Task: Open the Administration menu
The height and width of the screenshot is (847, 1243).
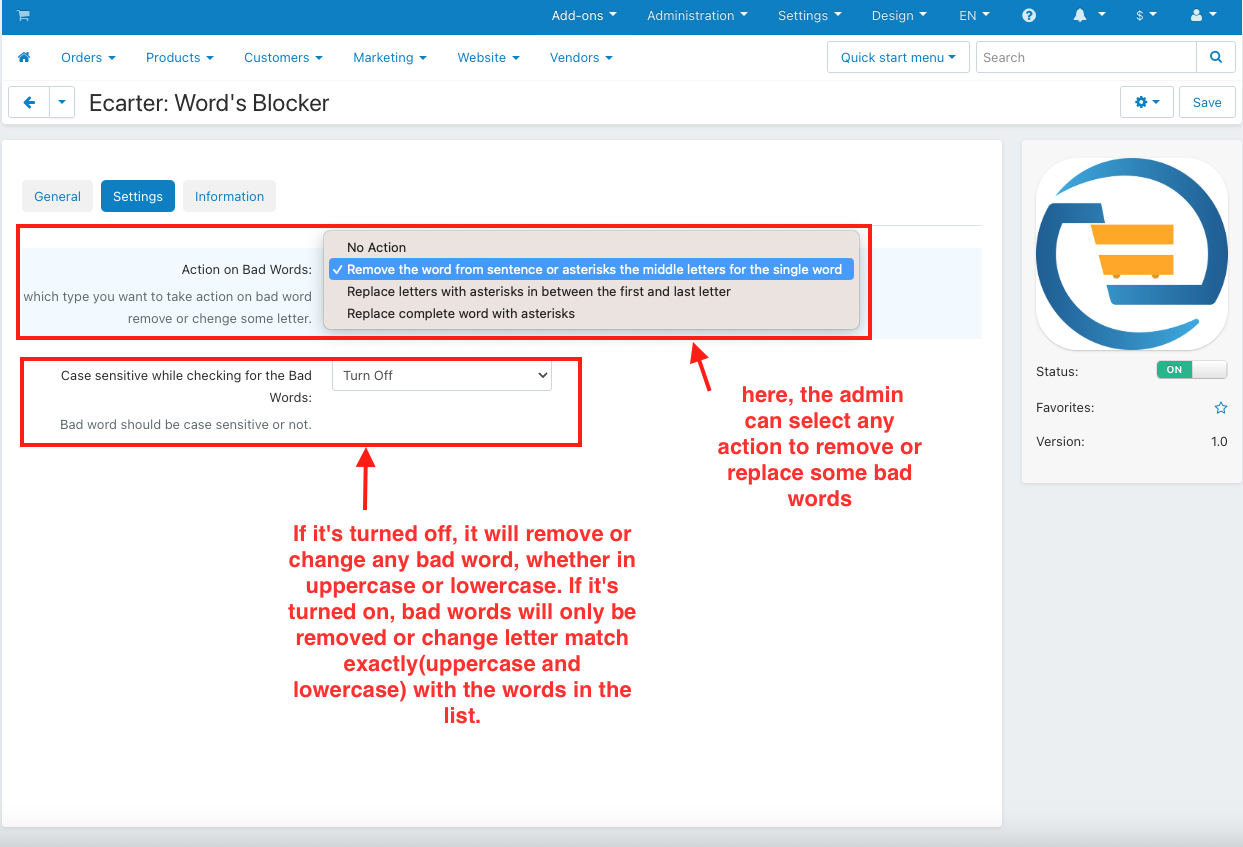Action: pos(698,15)
